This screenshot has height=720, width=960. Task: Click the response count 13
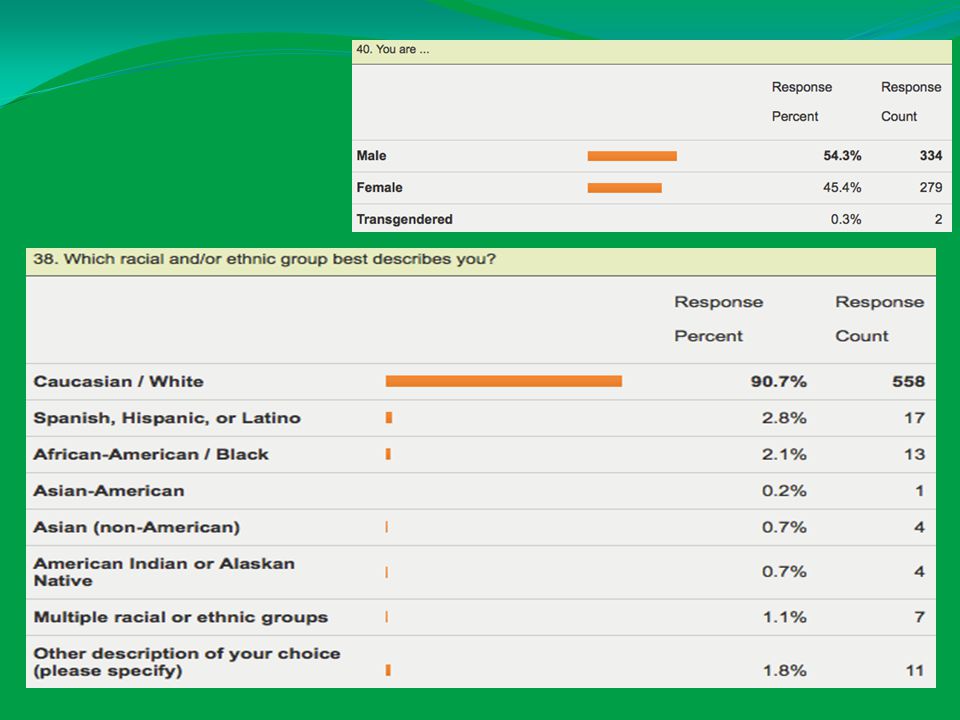tap(914, 454)
